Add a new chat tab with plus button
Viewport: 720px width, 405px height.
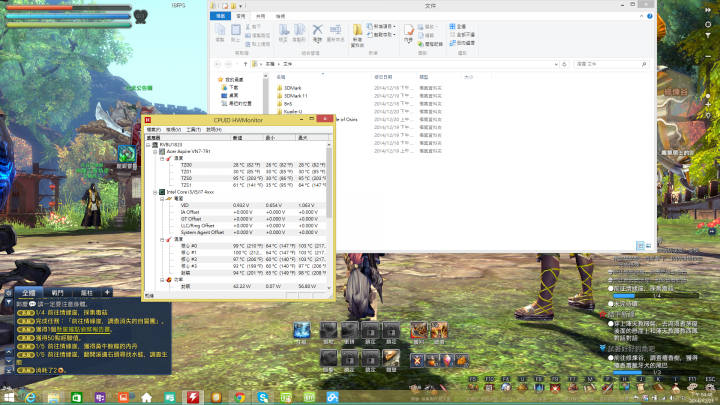(107, 292)
